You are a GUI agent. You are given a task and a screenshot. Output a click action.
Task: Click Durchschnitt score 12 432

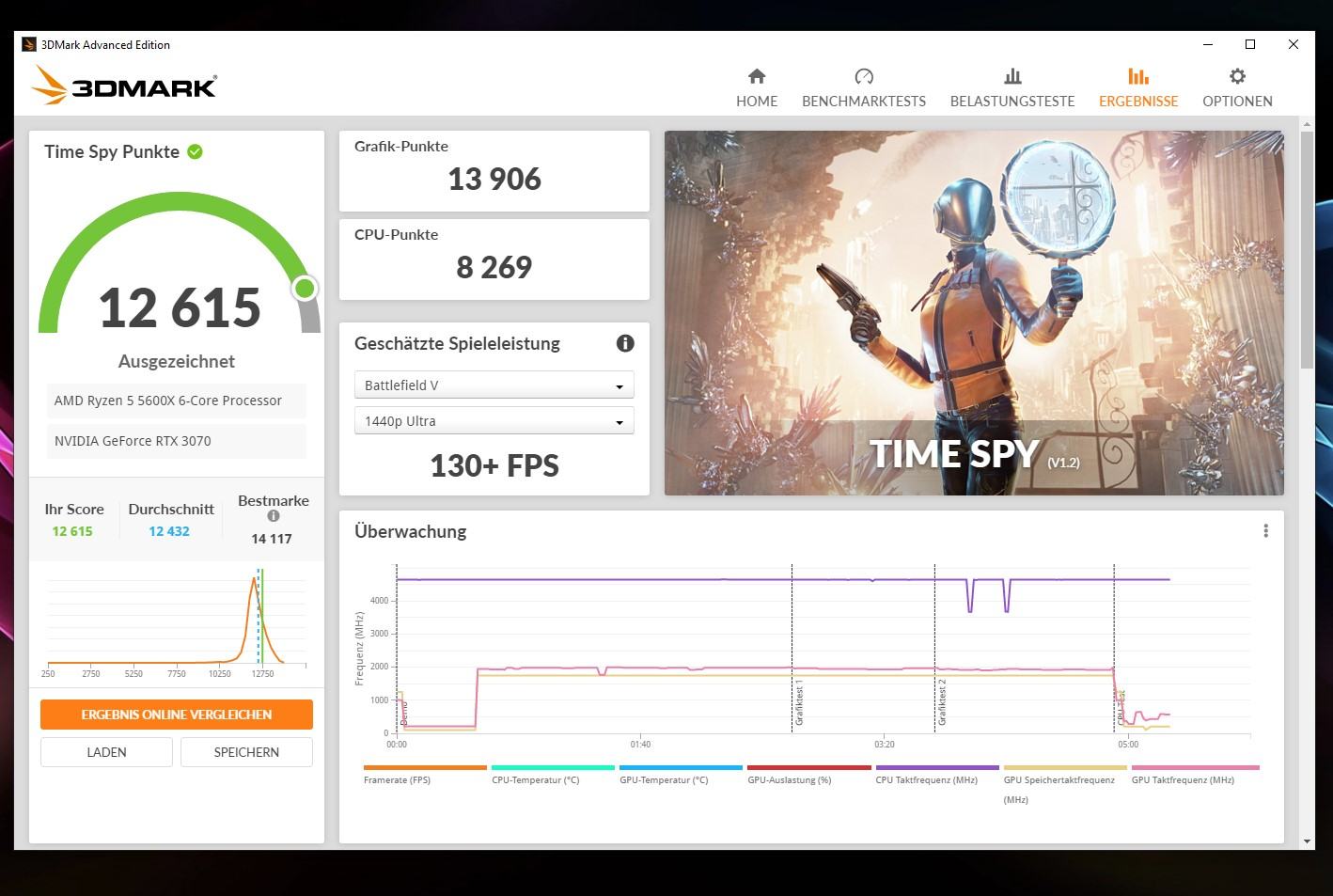pyautogui.click(x=169, y=531)
